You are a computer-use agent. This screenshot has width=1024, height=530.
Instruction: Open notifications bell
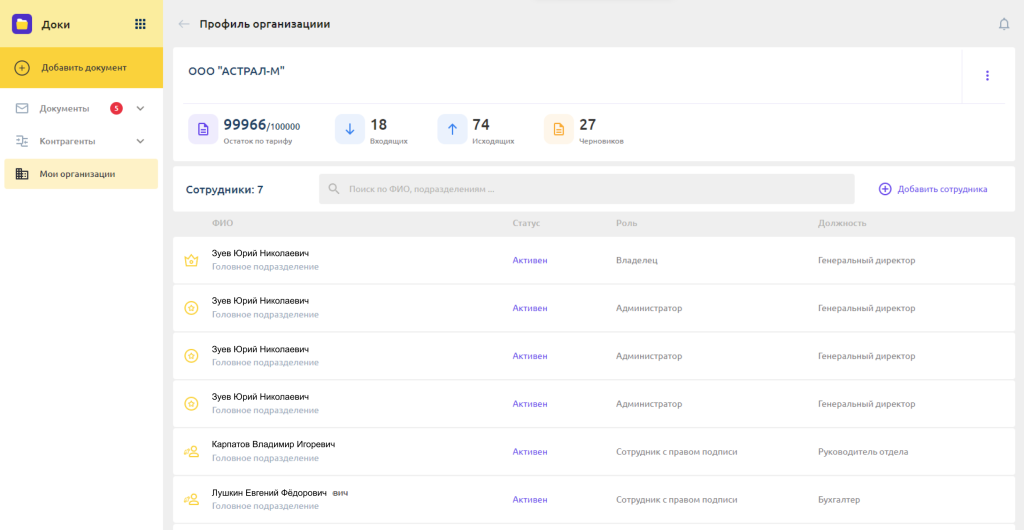1004,24
